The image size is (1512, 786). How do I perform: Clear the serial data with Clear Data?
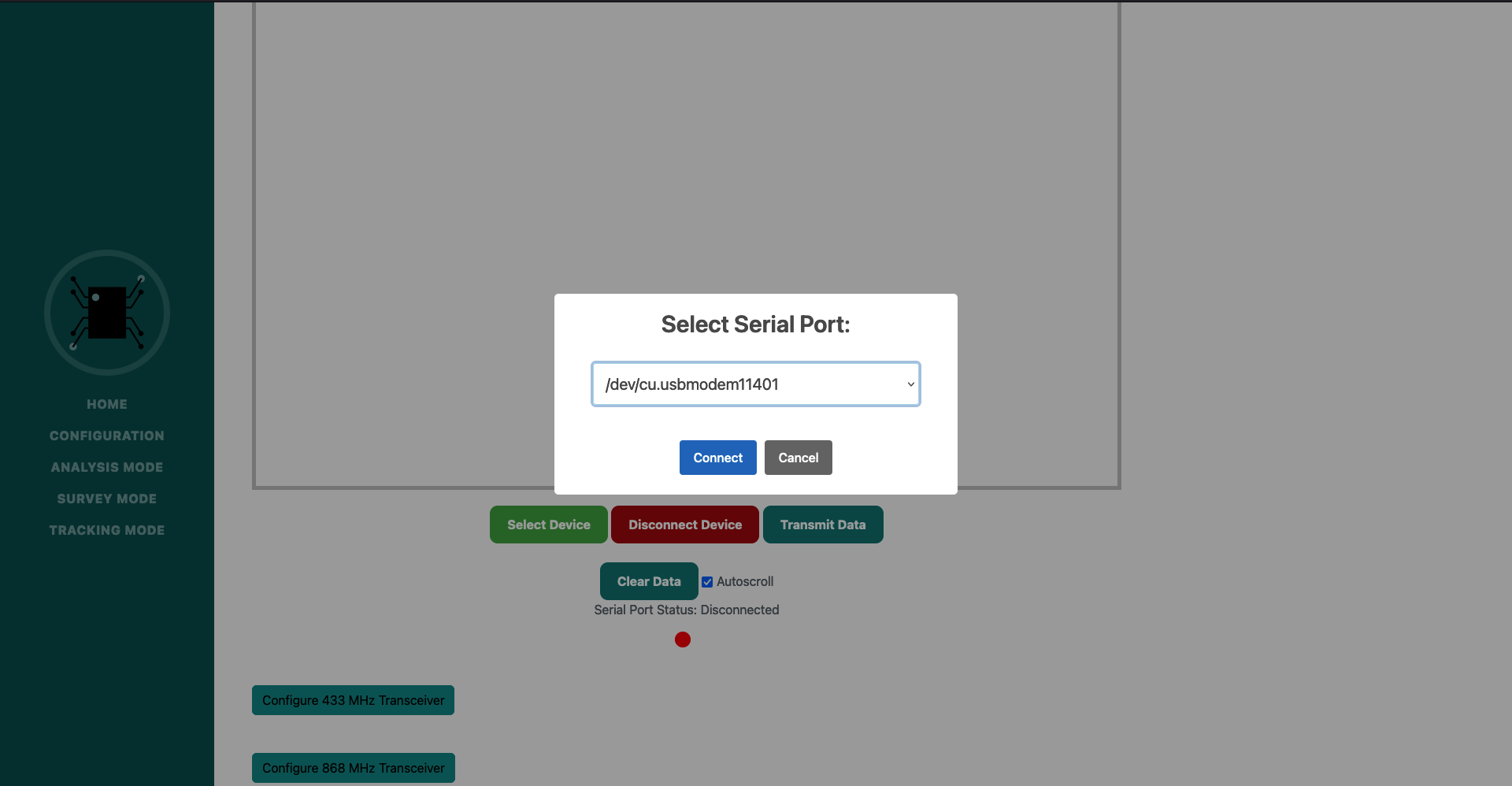648,581
